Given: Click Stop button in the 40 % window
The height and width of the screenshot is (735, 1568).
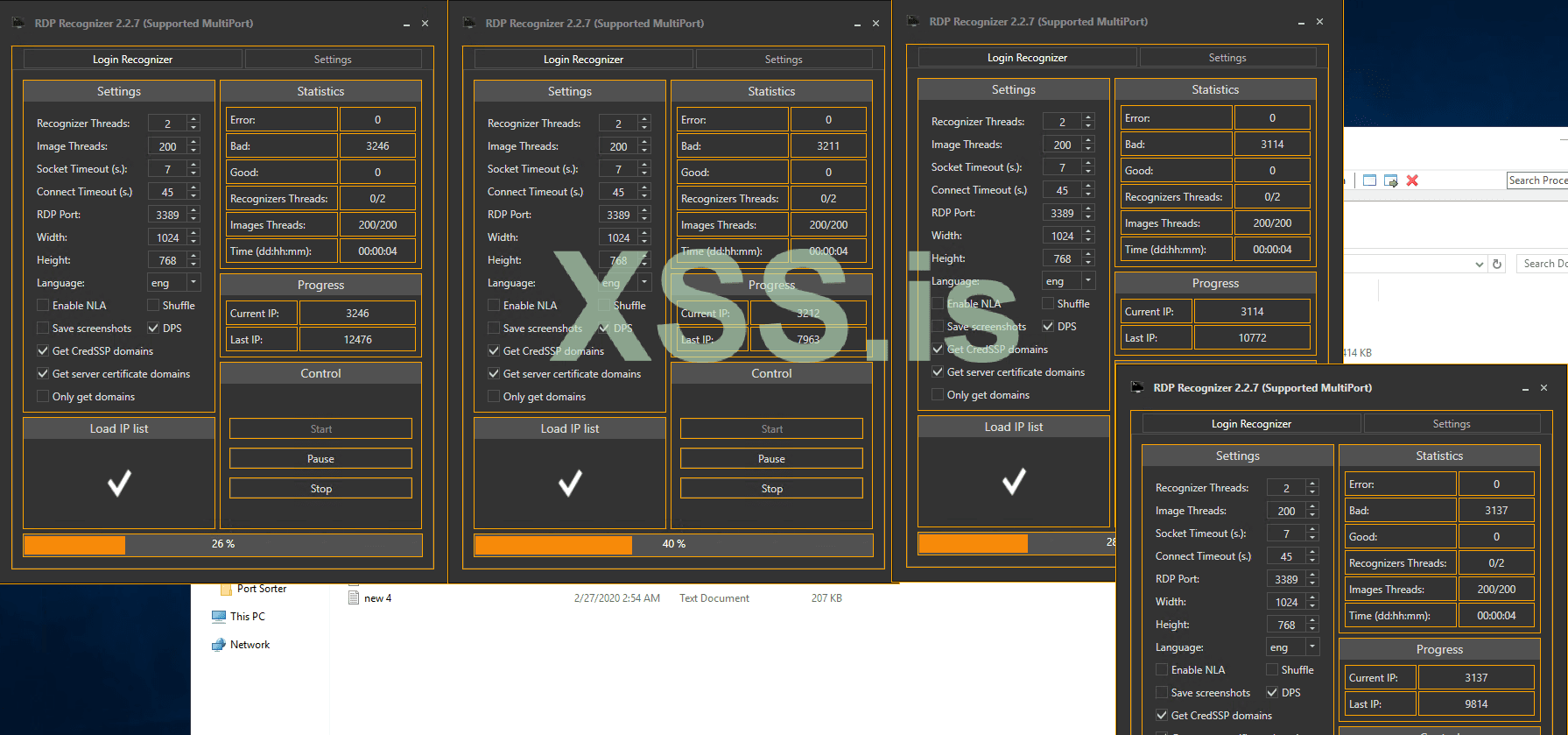Looking at the screenshot, I should pos(771,489).
